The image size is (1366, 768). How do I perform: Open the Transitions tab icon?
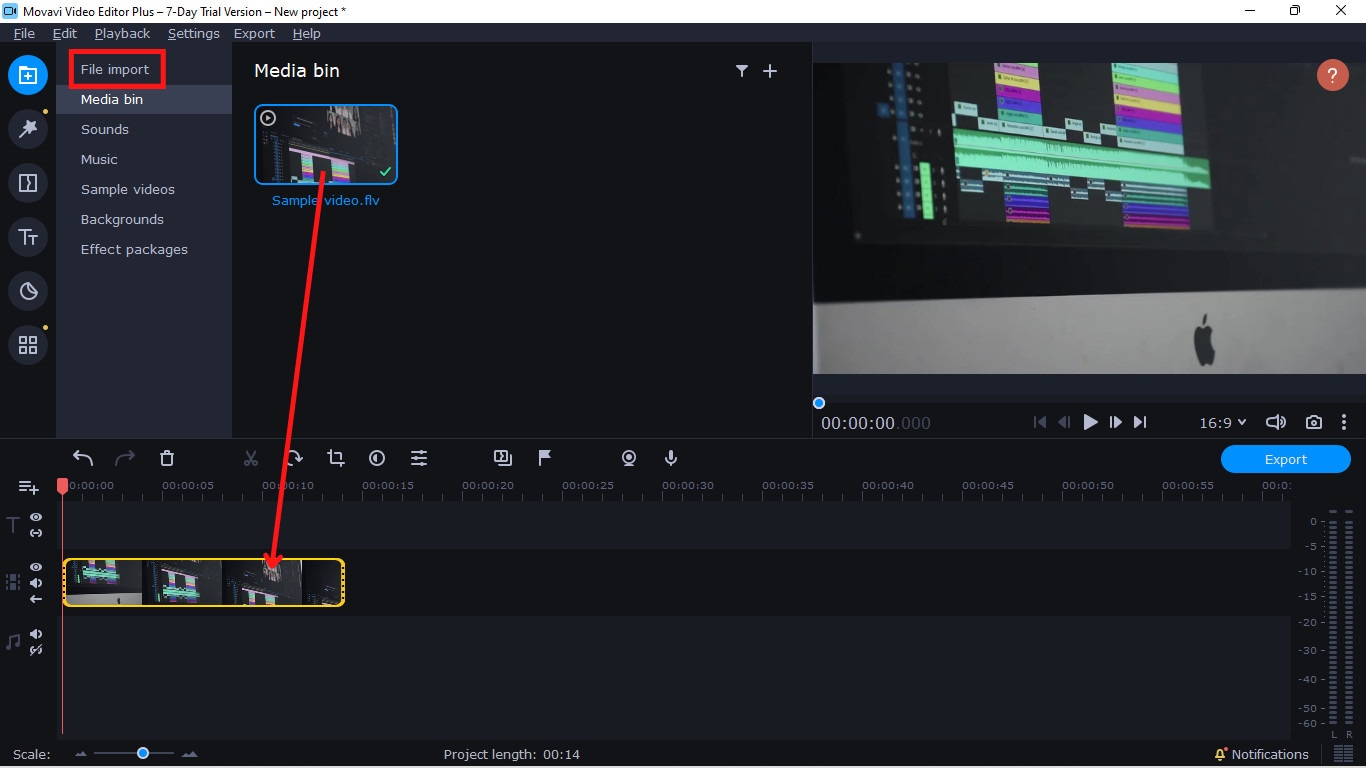28,183
